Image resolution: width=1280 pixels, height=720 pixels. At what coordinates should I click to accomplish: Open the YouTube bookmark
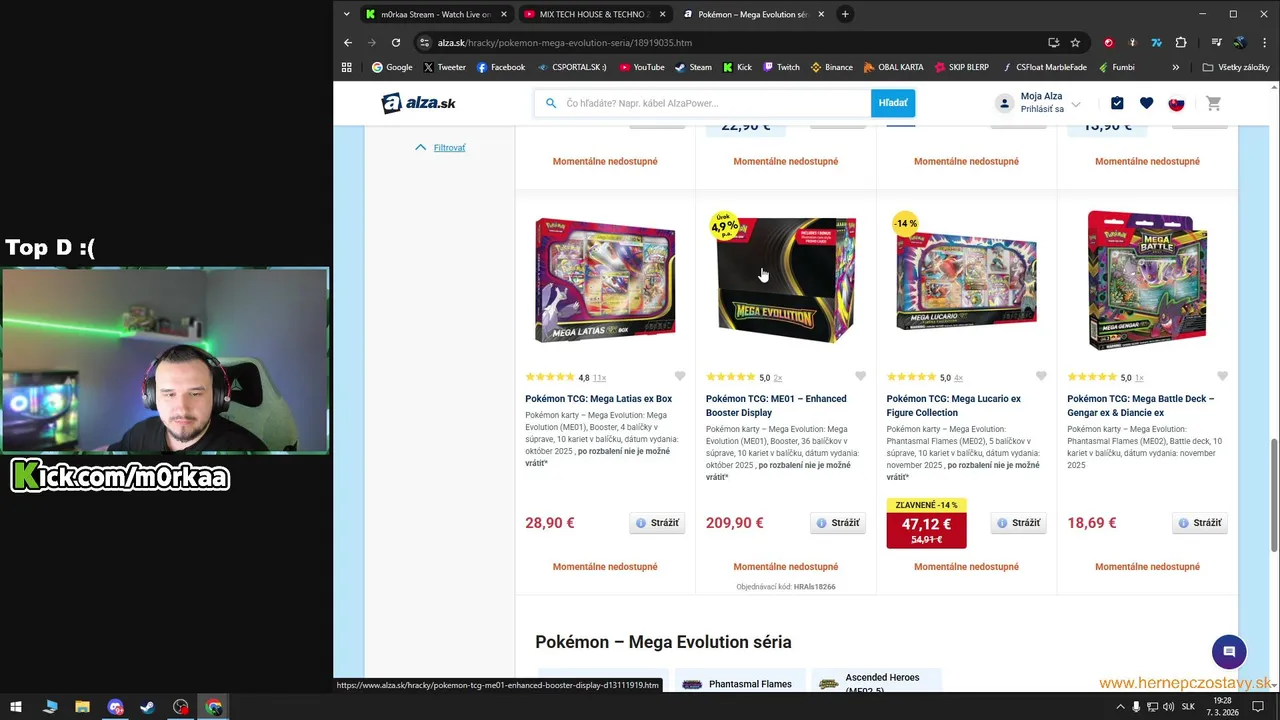point(641,67)
